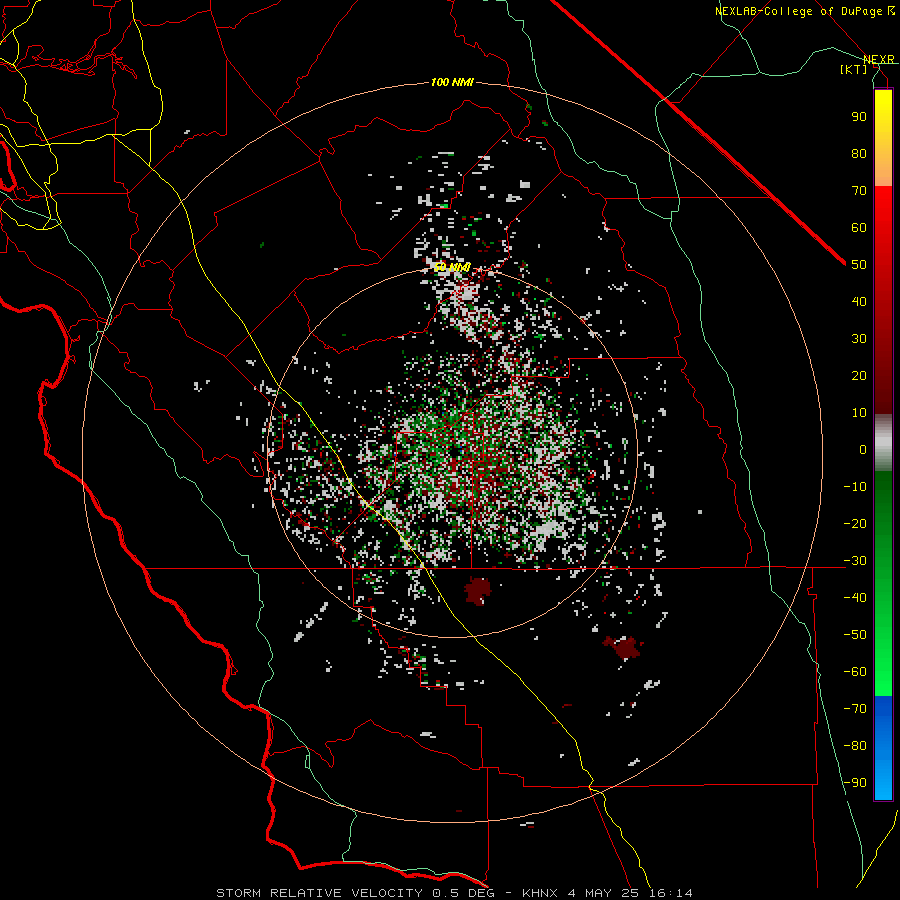Select the positive 60 scale value
This screenshot has height=900, width=900.
pos(859,227)
